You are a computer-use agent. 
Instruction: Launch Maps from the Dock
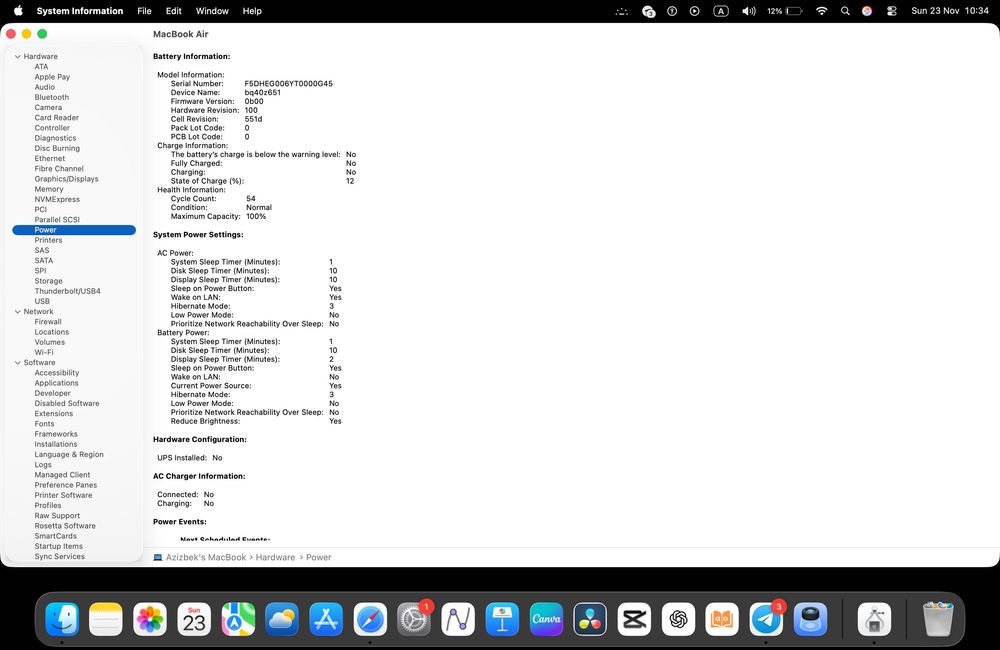coord(238,619)
